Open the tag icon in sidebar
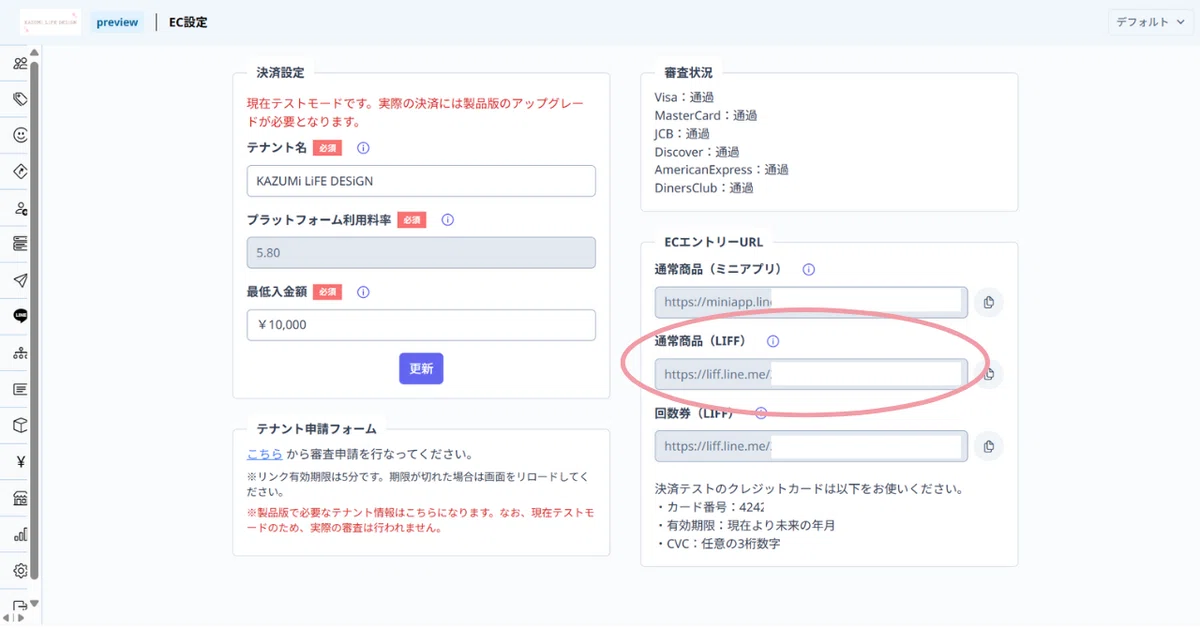This screenshot has width=1200, height=628. [20, 99]
